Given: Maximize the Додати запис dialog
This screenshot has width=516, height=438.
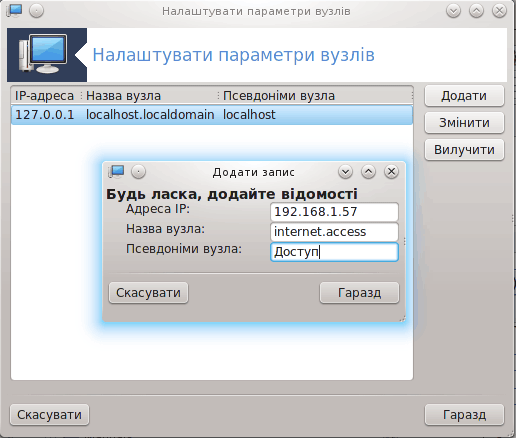Looking at the screenshot, I should coord(368,172).
